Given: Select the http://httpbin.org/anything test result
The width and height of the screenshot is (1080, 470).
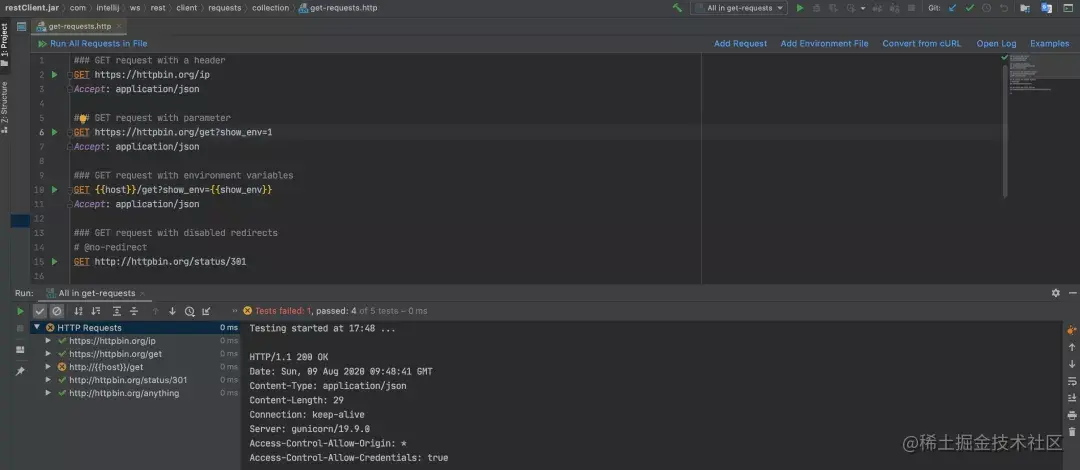Looking at the screenshot, I should pos(124,394).
